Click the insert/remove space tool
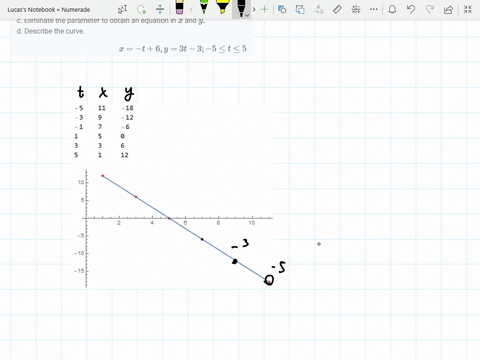 160,9
